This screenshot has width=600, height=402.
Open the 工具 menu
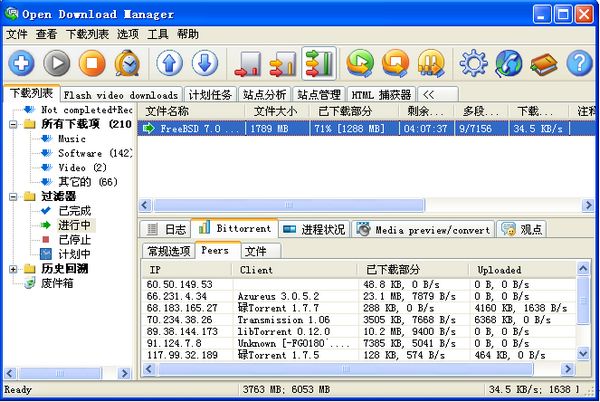pos(158,34)
